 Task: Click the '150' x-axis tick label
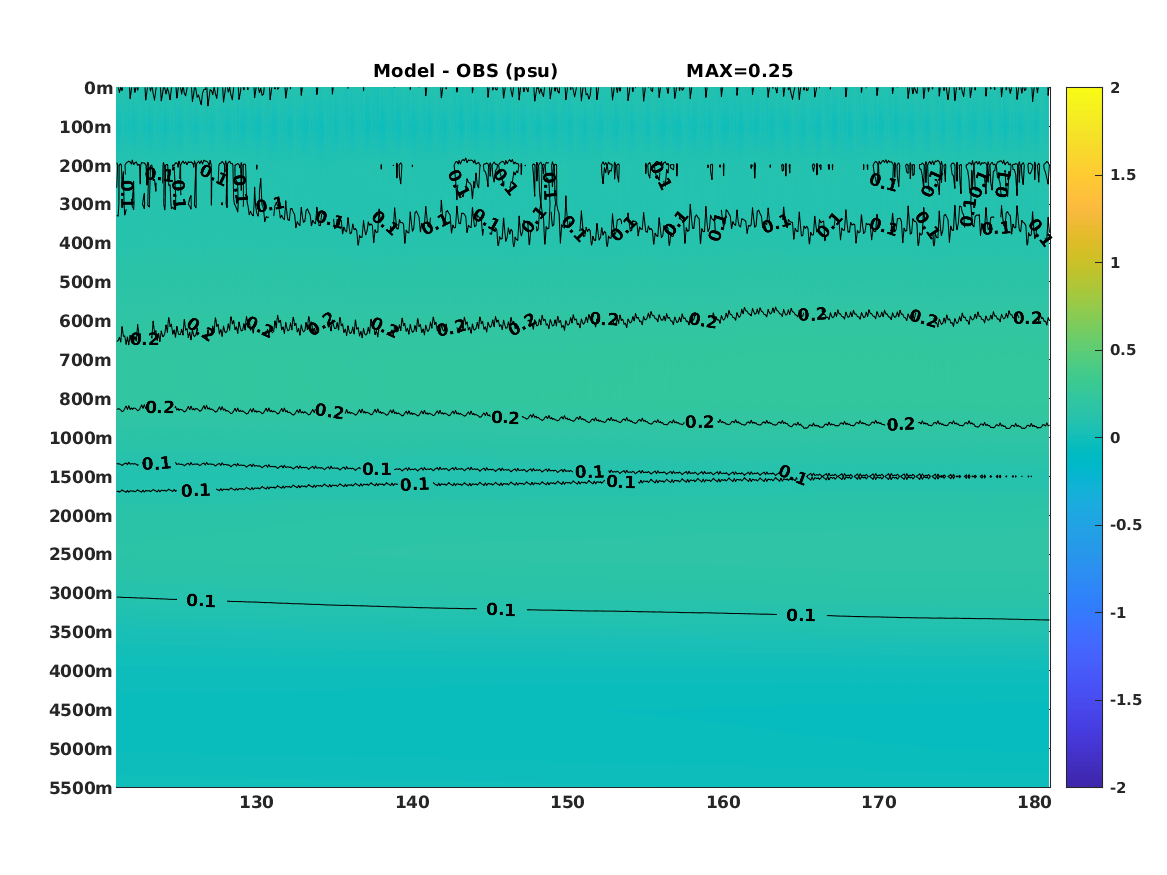[568, 803]
